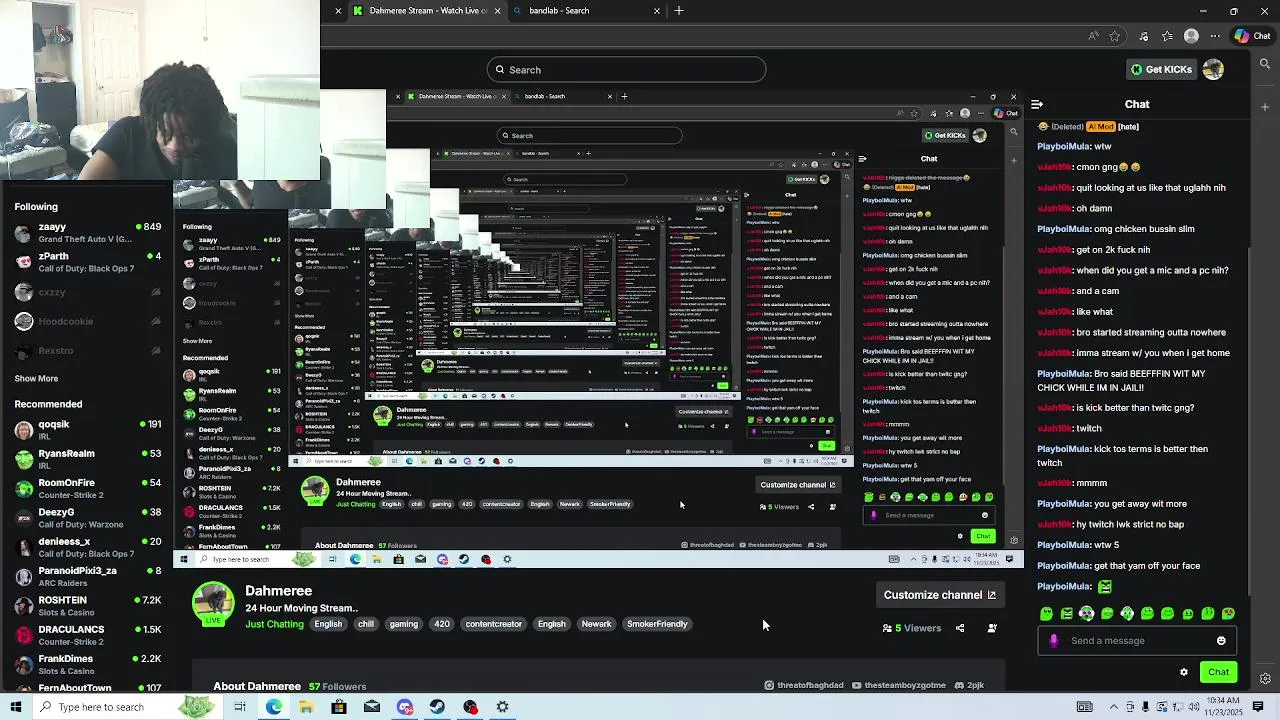Select the SmokerFriendly stream tag
Screen dimensions: 1280x720
click(657, 624)
